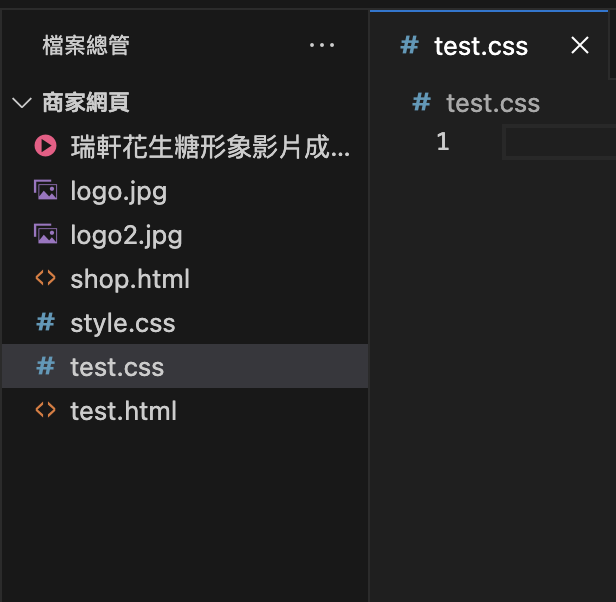Click into the empty first editor line
The width and height of the screenshot is (616, 602).
[x=560, y=143]
